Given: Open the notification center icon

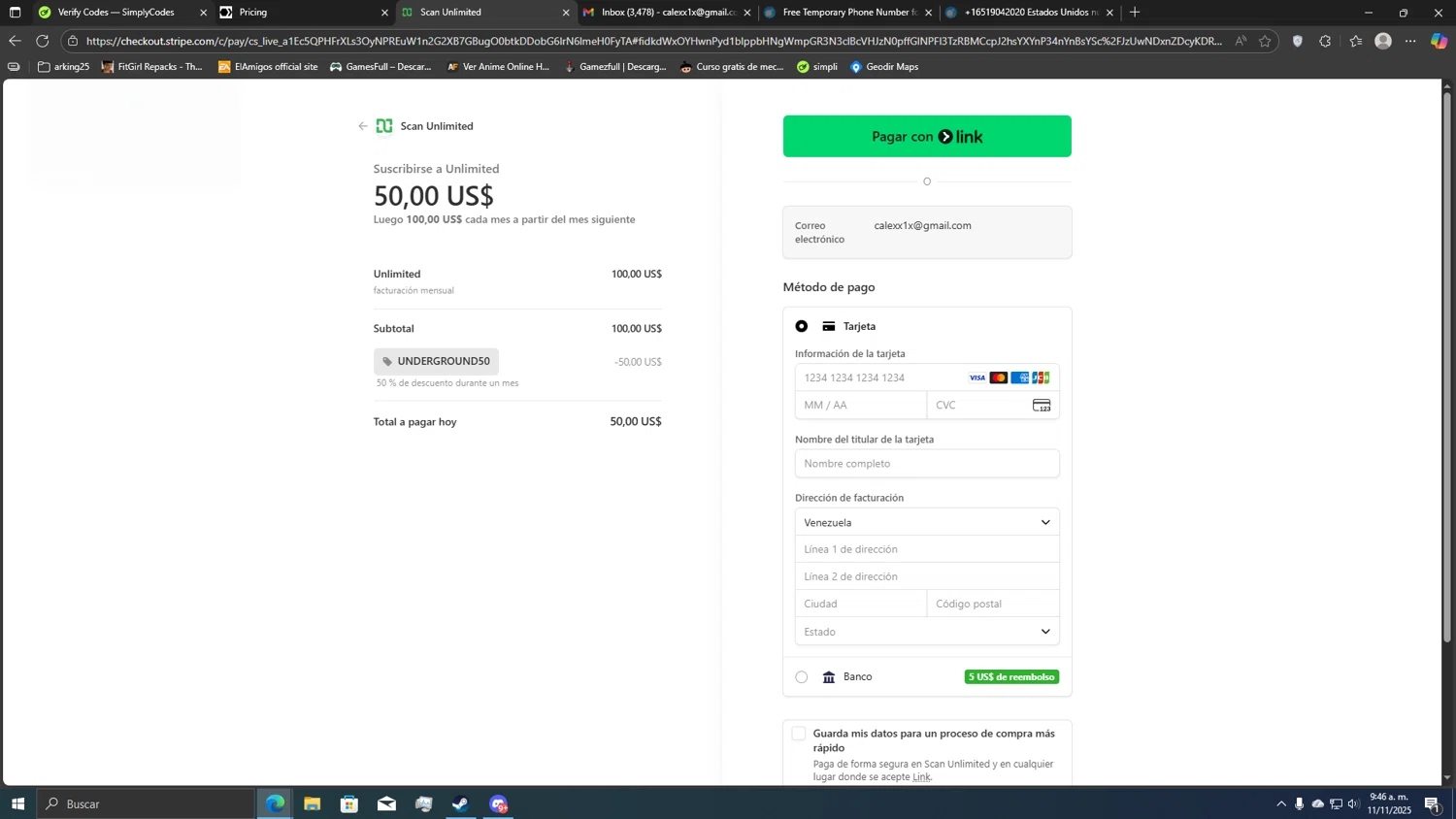Looking at the screenshot, I should 1432,803.
